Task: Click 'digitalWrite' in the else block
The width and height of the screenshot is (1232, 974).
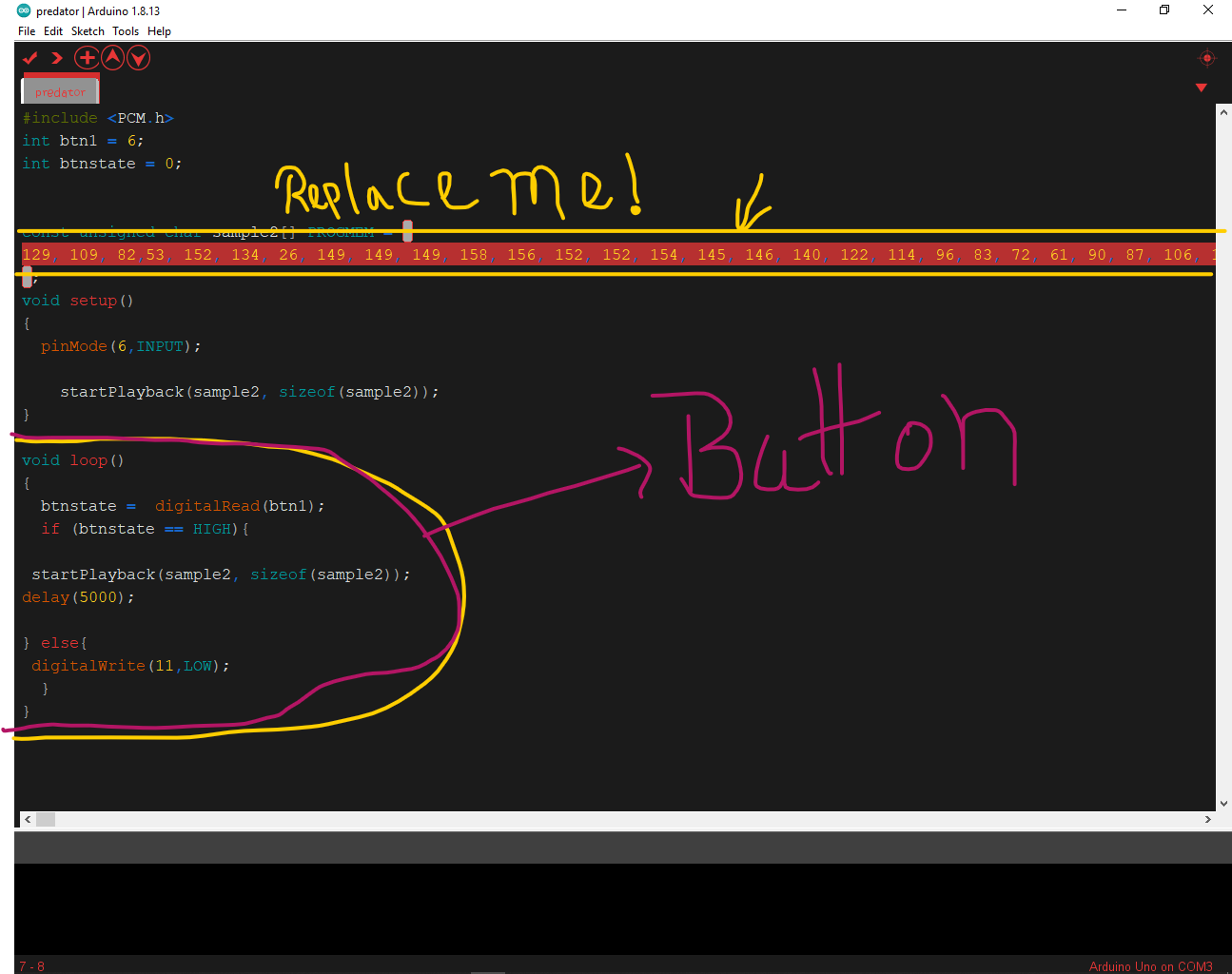Action: (88, 666)
